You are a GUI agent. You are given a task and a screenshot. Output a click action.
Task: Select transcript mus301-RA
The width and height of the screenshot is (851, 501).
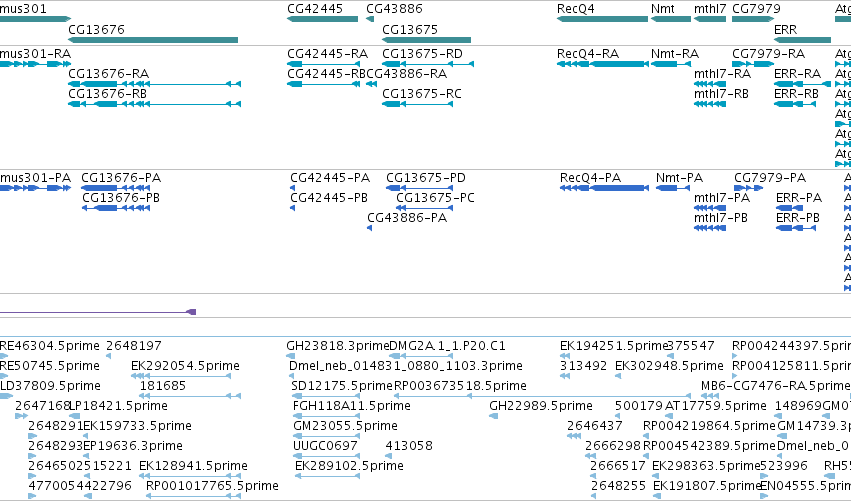pos(35,54)
